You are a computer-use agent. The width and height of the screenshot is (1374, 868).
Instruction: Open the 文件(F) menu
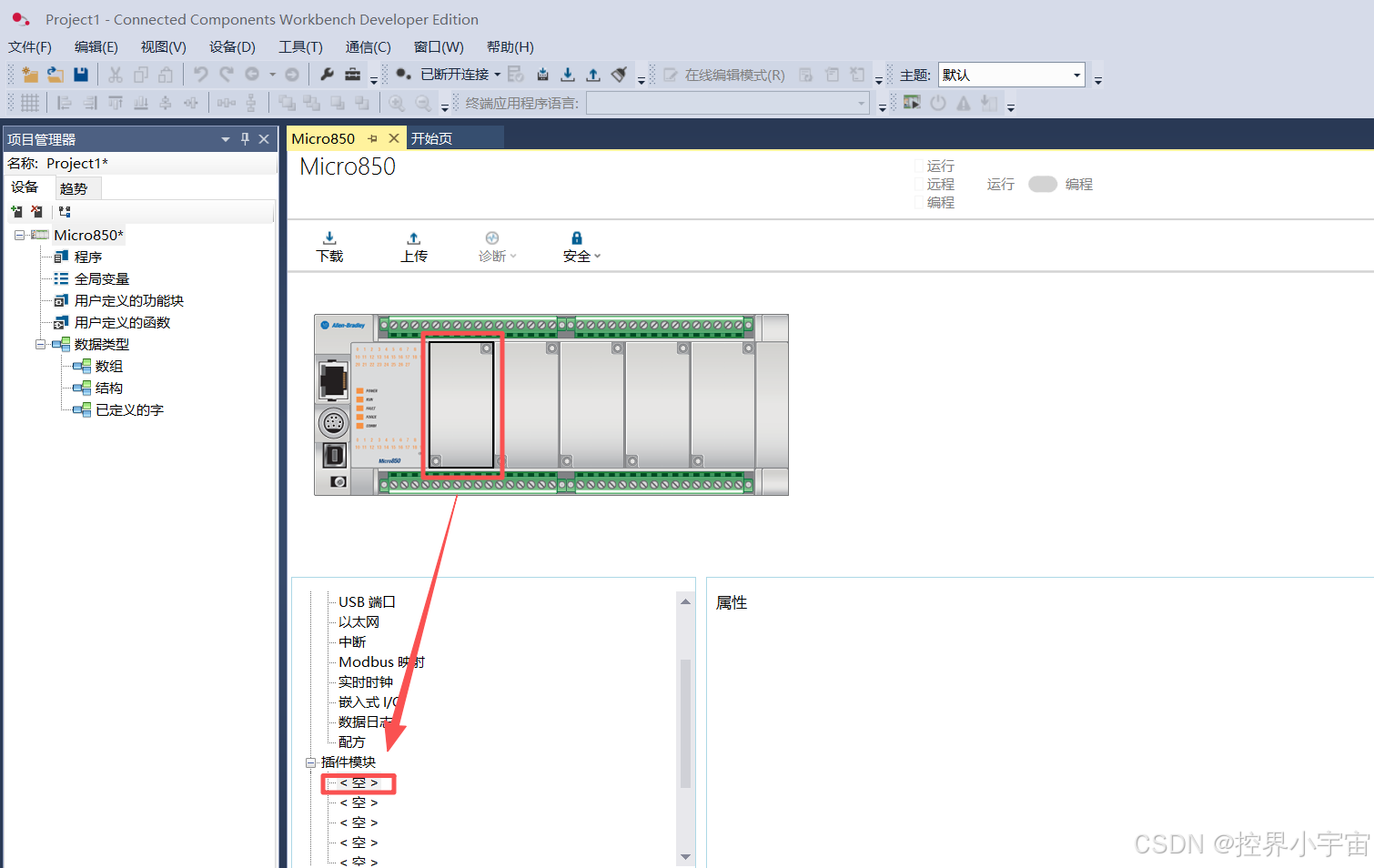(x=29, y=46)
